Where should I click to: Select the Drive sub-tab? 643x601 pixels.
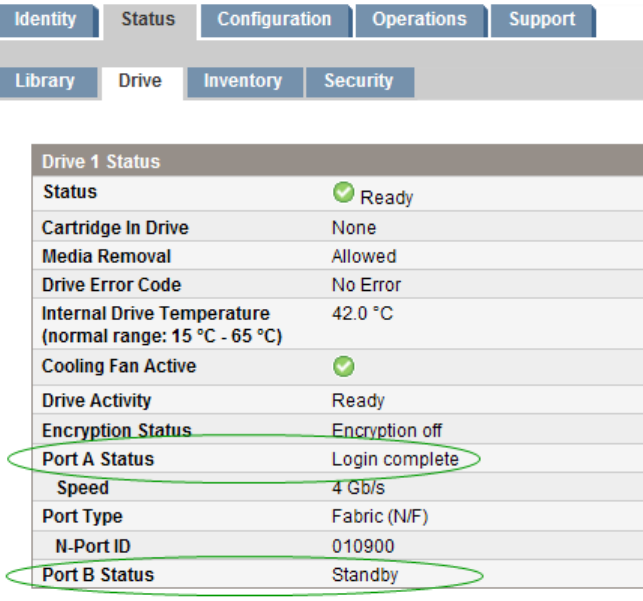click(x=140, y=81)
